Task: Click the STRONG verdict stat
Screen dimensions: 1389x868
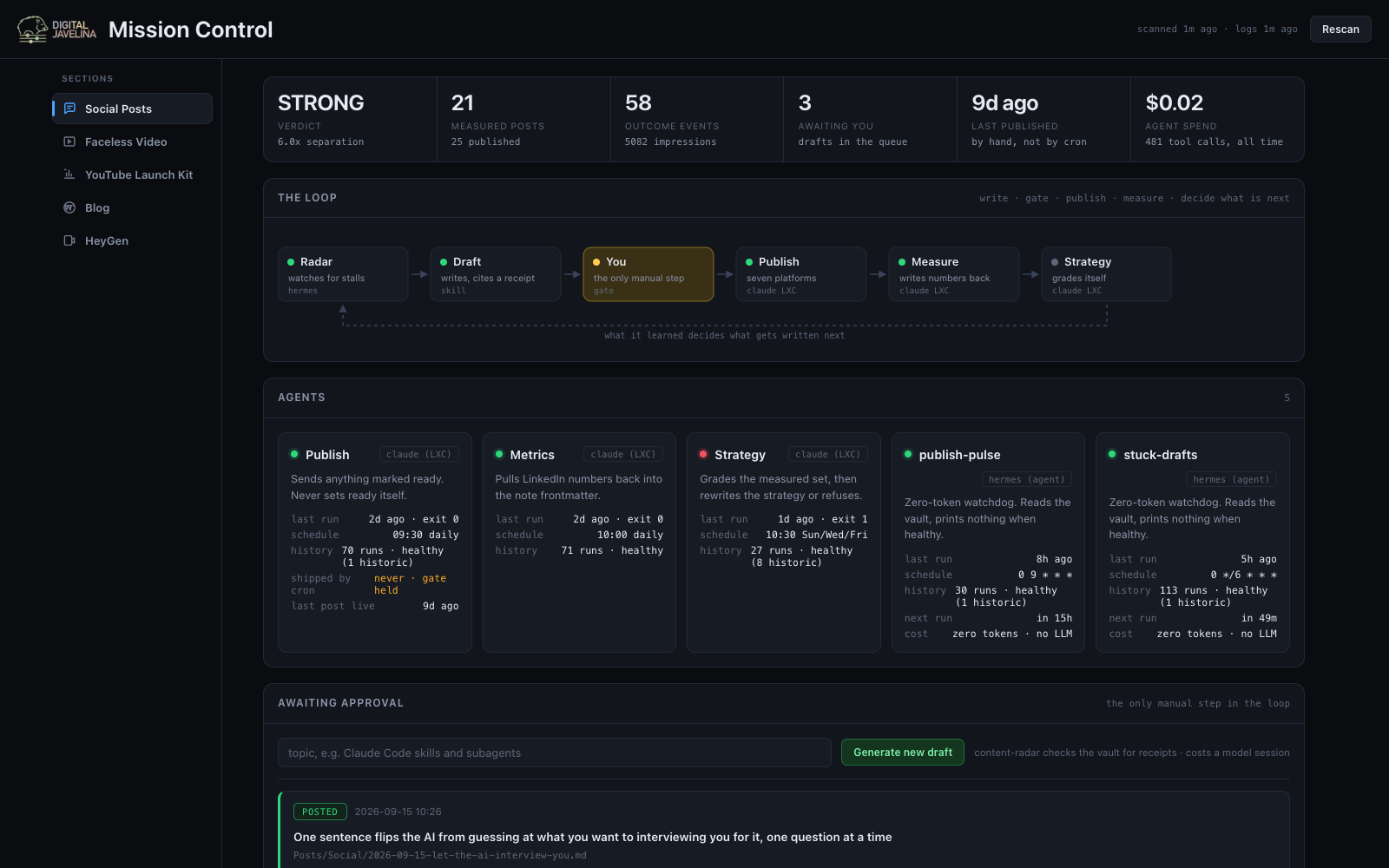Action: click(351, 120)
